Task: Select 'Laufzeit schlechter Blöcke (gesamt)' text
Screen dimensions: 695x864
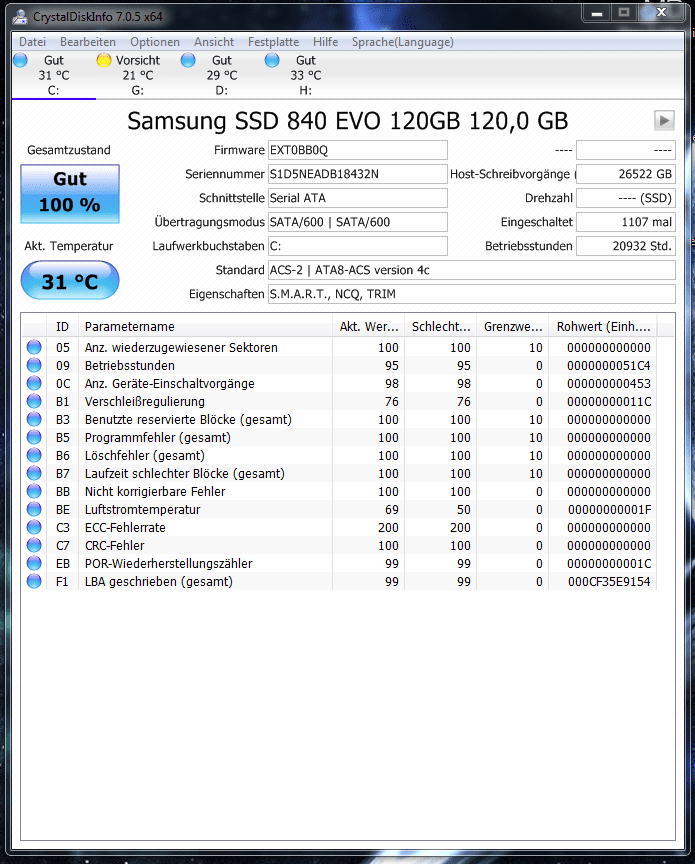Action: tap(185, 473)
